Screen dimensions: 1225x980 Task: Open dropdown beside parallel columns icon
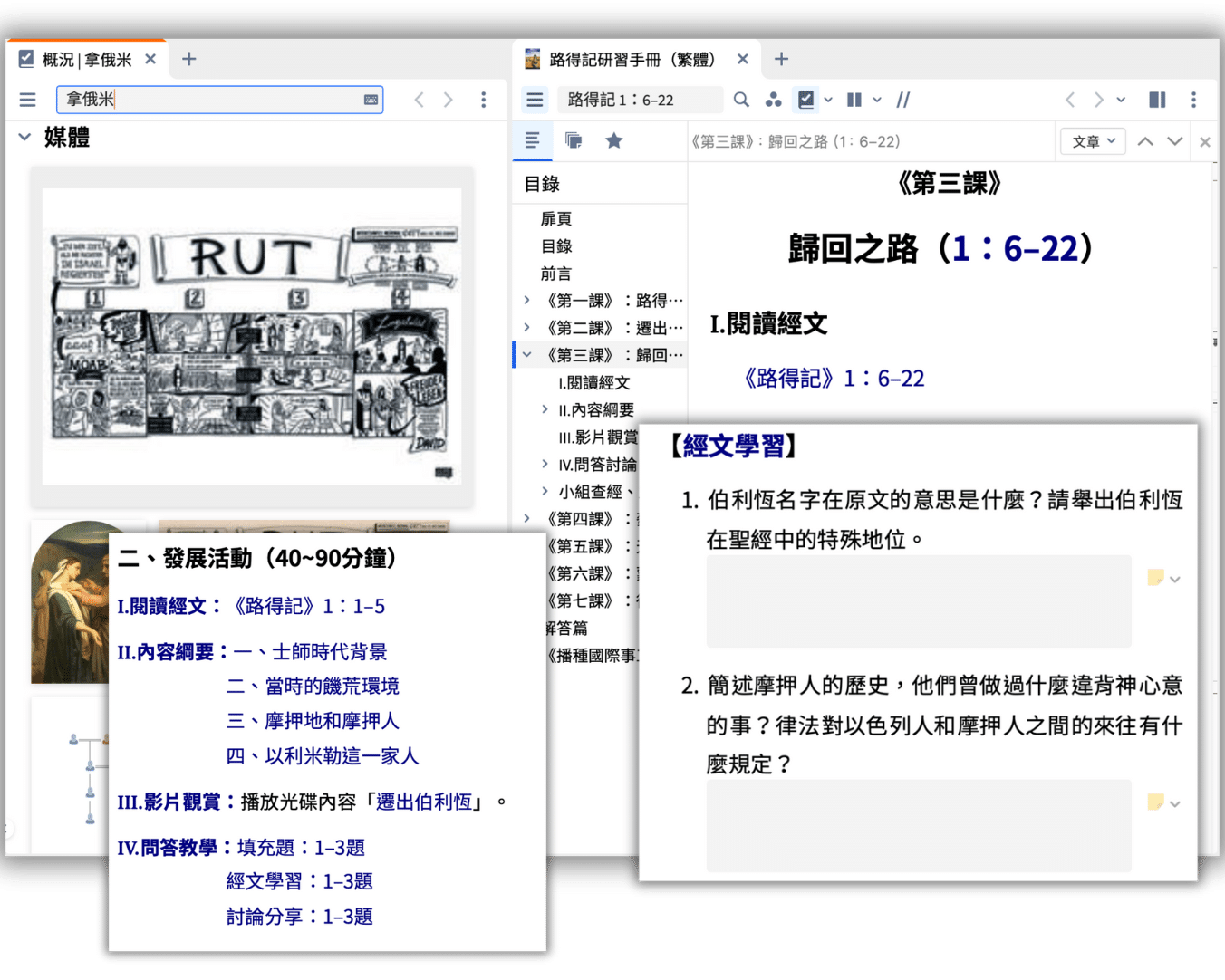877,100
